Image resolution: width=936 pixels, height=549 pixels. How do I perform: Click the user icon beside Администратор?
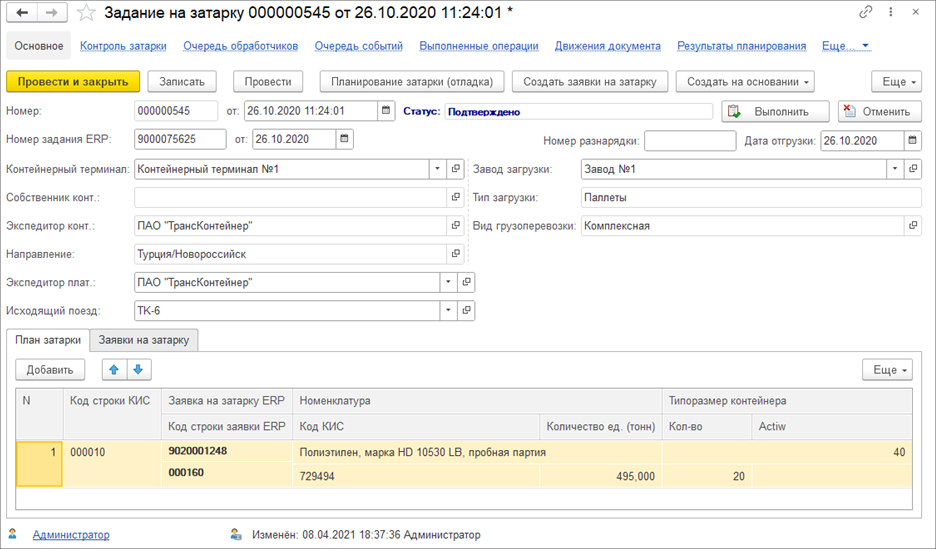pos(13,534)
